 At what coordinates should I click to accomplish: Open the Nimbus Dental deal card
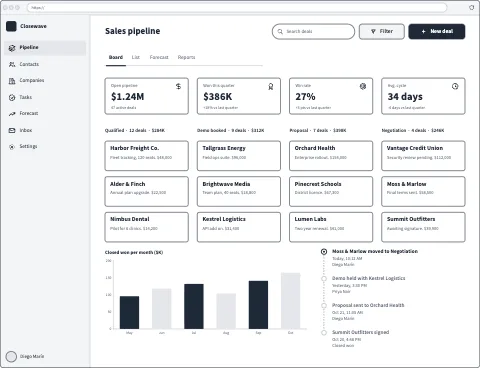146,227
